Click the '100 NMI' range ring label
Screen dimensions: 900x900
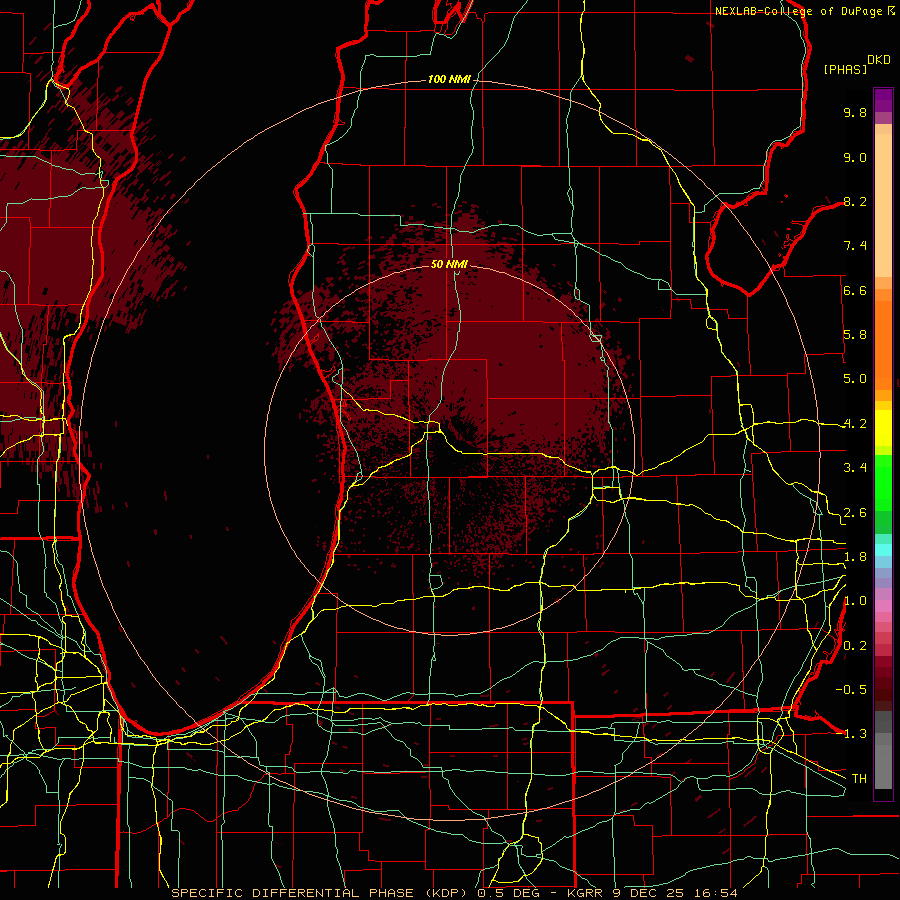pos(449,79)
